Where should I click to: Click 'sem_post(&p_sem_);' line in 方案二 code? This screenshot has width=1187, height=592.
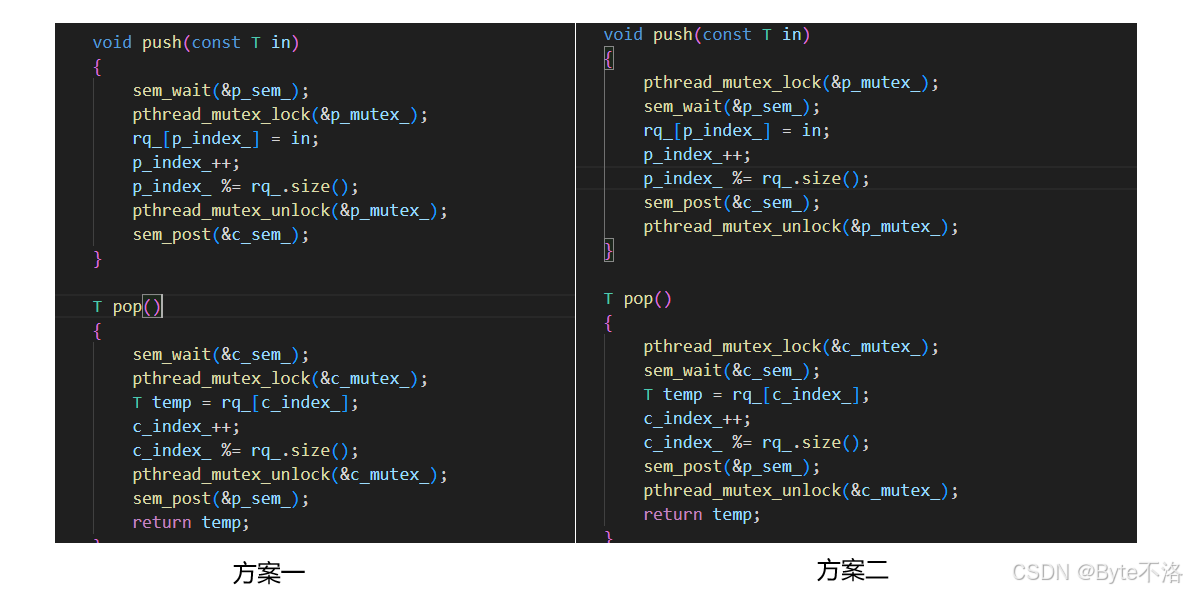tap(732, 467)
